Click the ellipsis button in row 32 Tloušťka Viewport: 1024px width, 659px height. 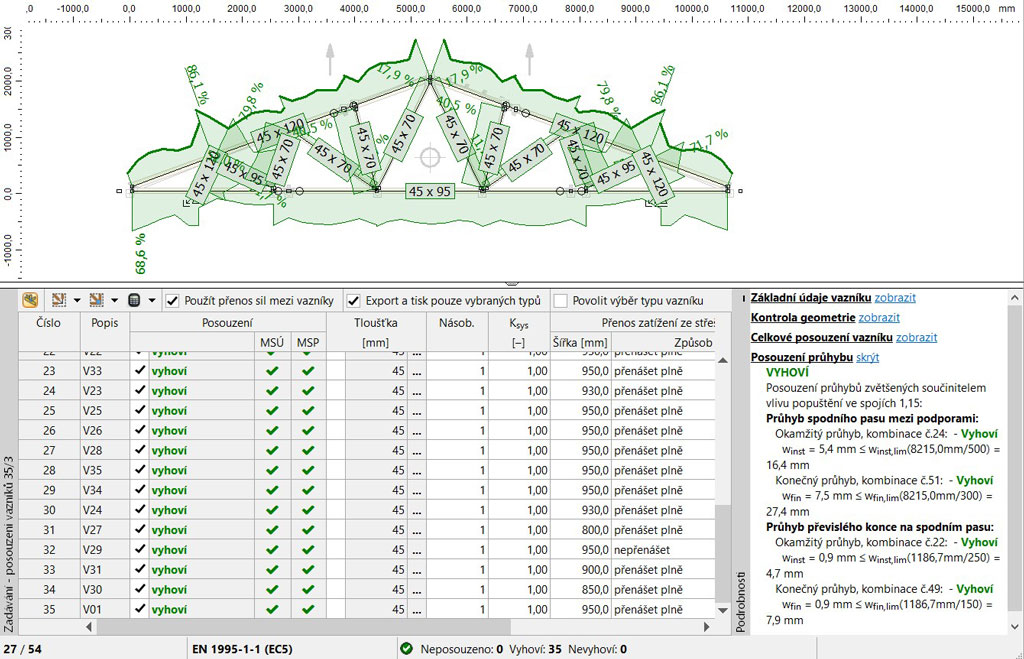click(416, 550)
